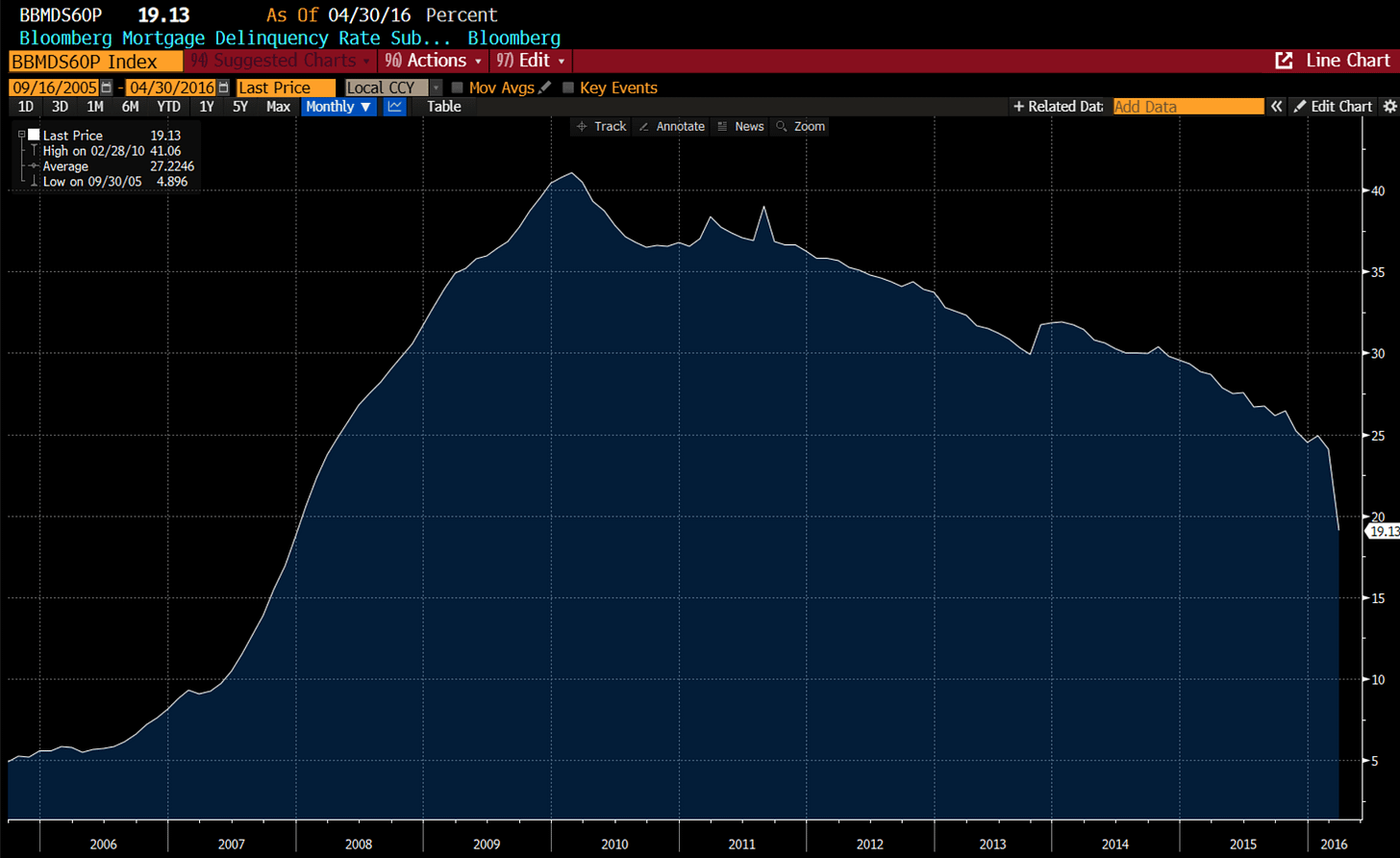The image size is (1400, 858).
Task: Select the Annotate tool
Action: point(671,126)
